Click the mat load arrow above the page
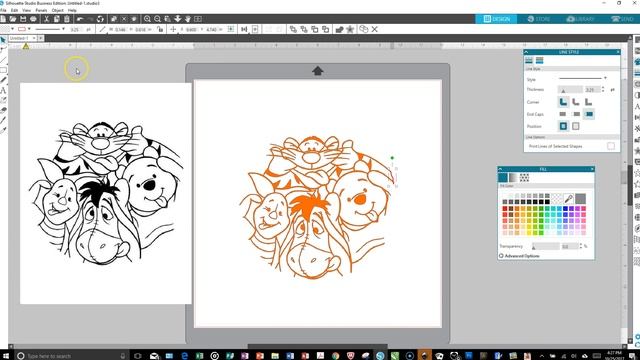This screenshot has width=640, height=360. [x=318, y=71]
